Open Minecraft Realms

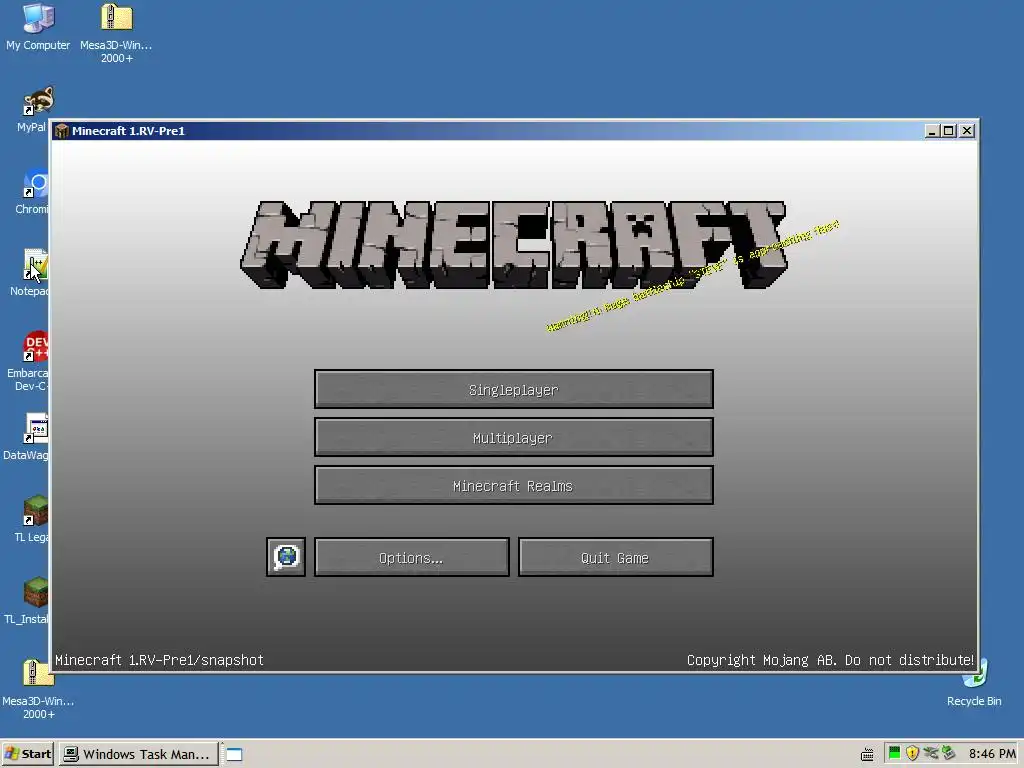tap(513, 485)
